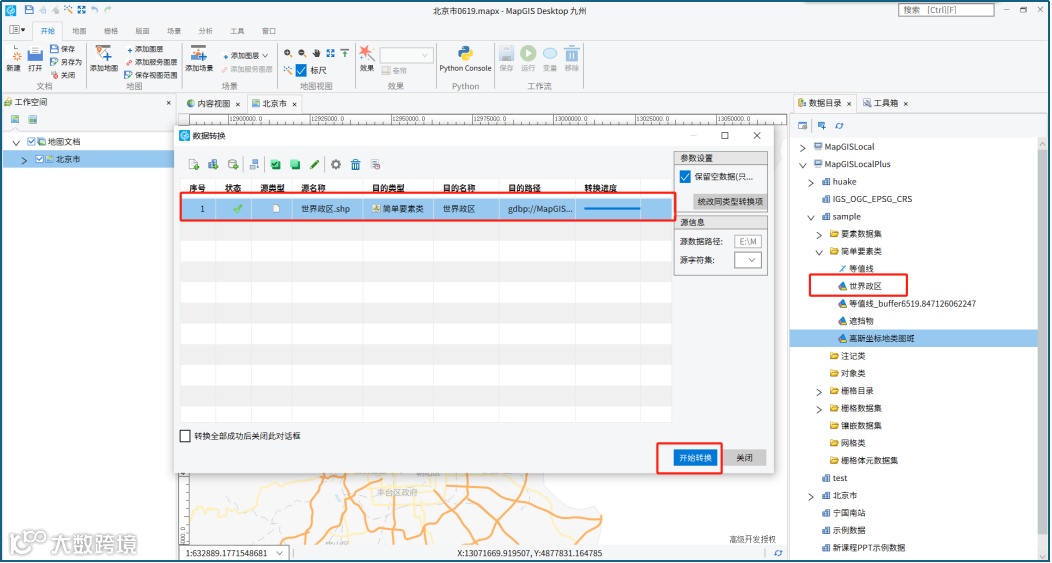This screenshot has width=1052, height=563.
Task: Click the conversion progress bar in row 1
Action: (611, 209)
